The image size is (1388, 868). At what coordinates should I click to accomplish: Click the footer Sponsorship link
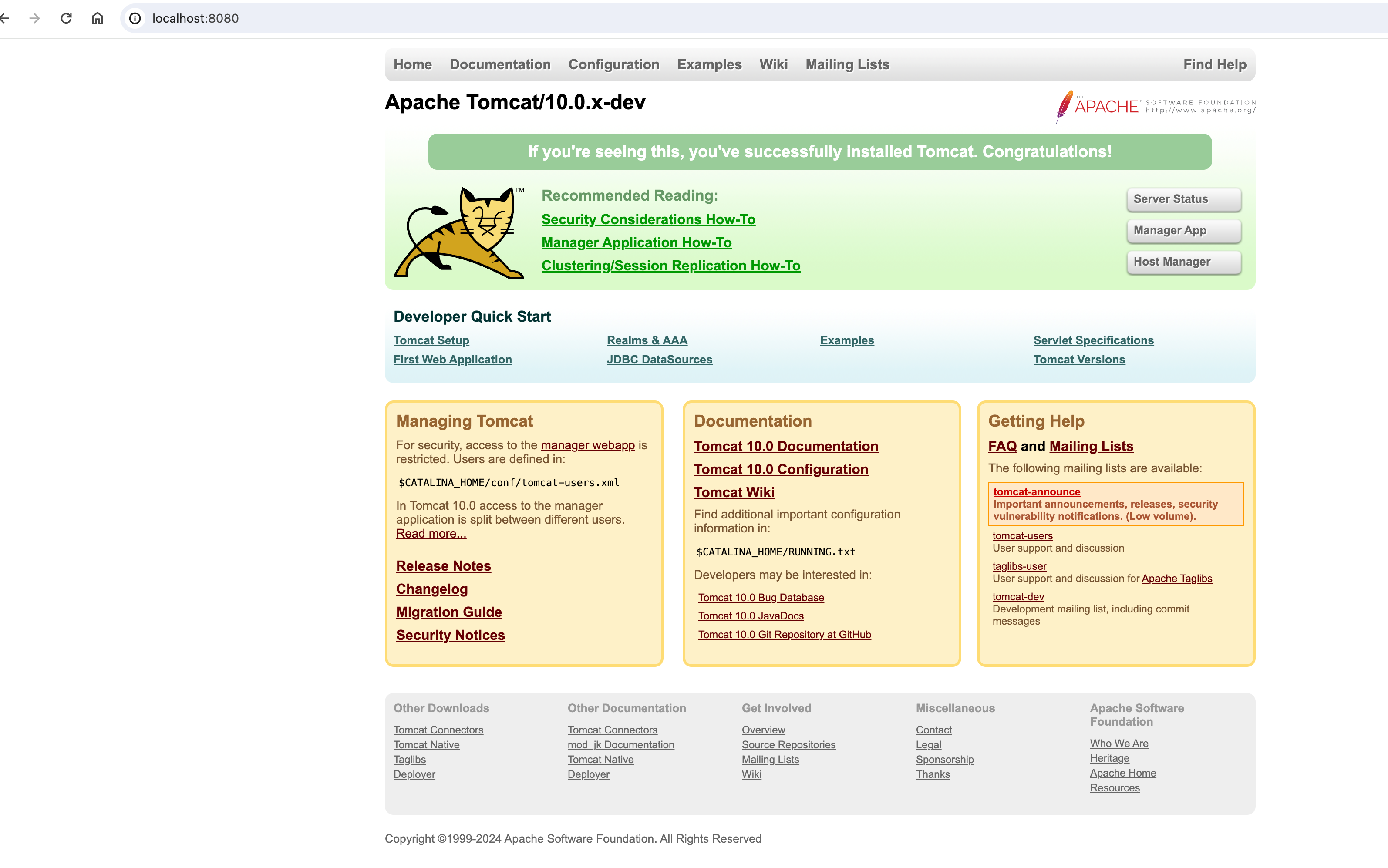[x=944, y=760]
